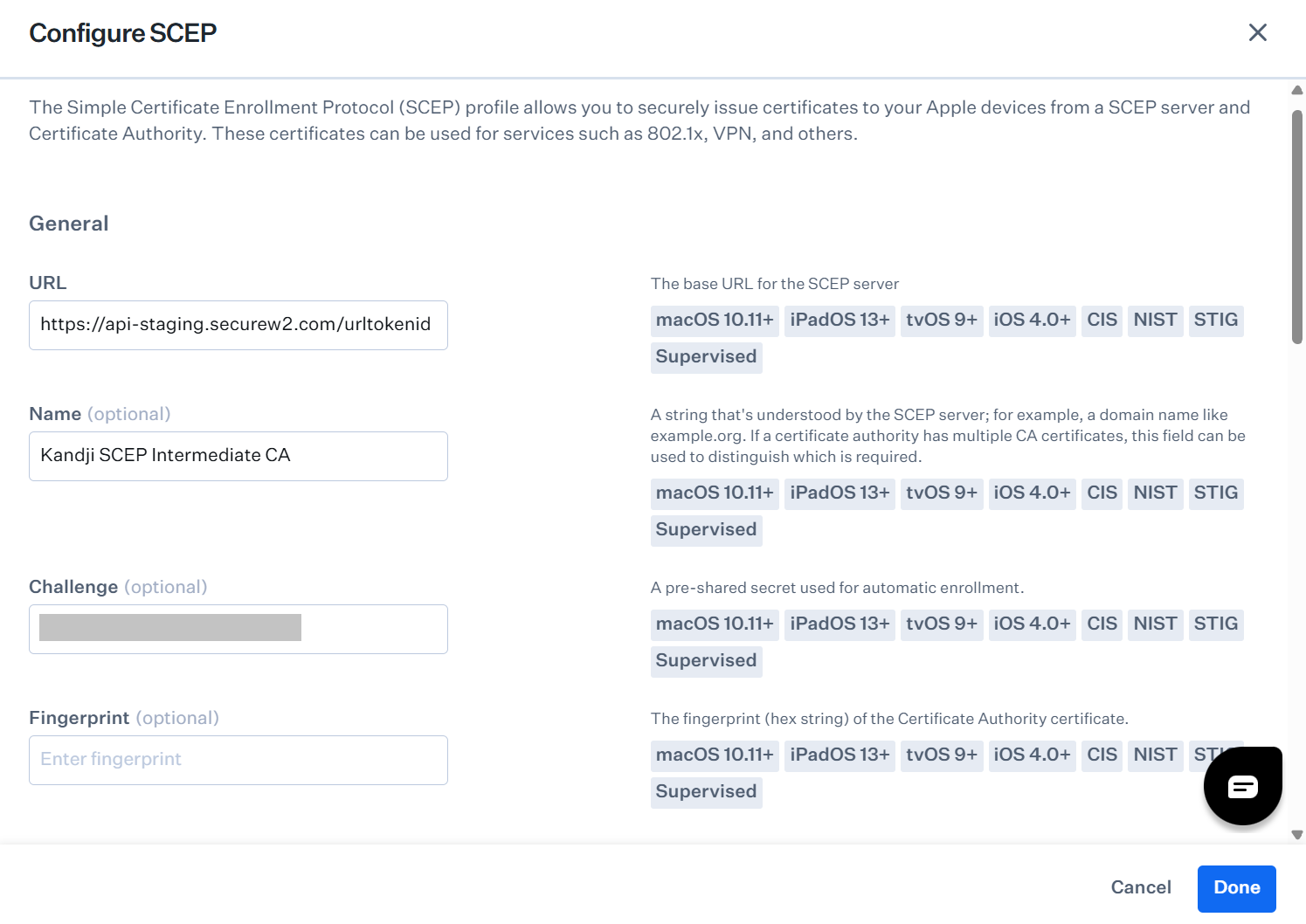The height and width of the screenshot is (924, 1306).
Task: Click the Enter fingerprint field
Action: [x=238, y=760]
